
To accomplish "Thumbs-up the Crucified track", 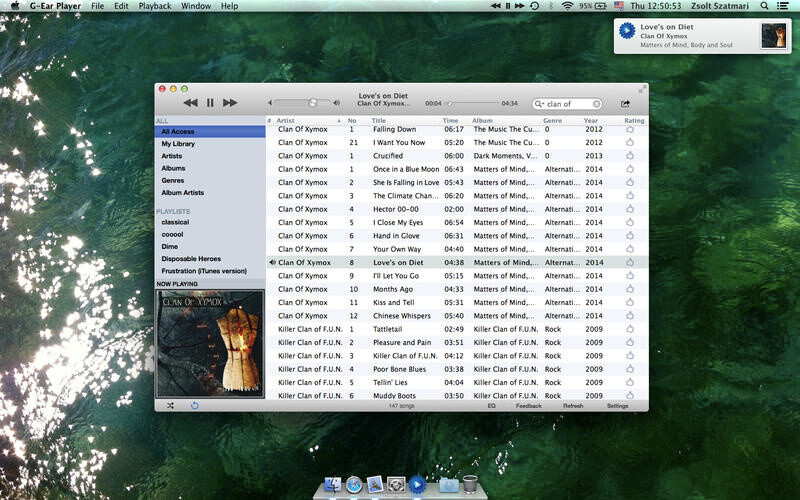I will point(630,156).
